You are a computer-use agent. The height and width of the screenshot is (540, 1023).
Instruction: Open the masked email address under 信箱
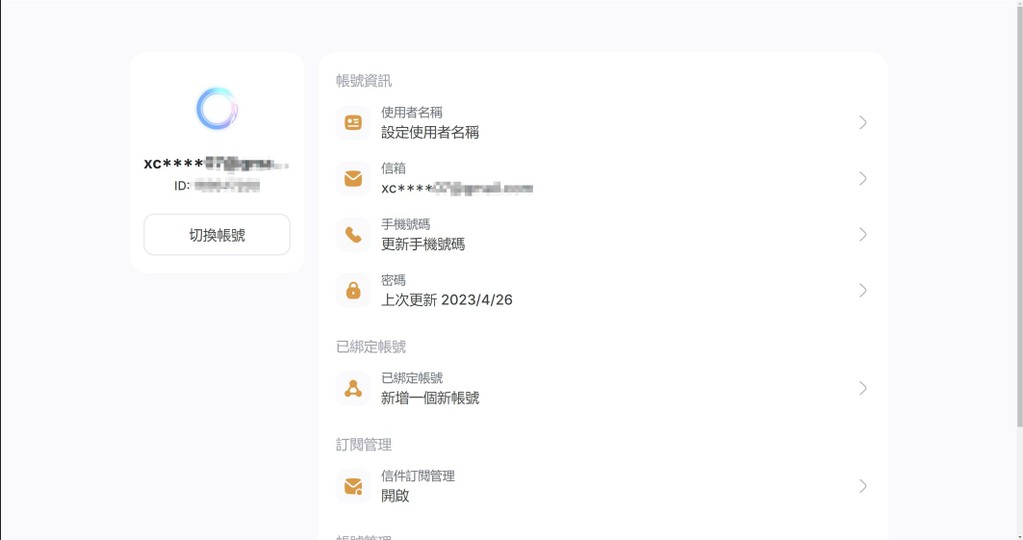coord(456,188)
